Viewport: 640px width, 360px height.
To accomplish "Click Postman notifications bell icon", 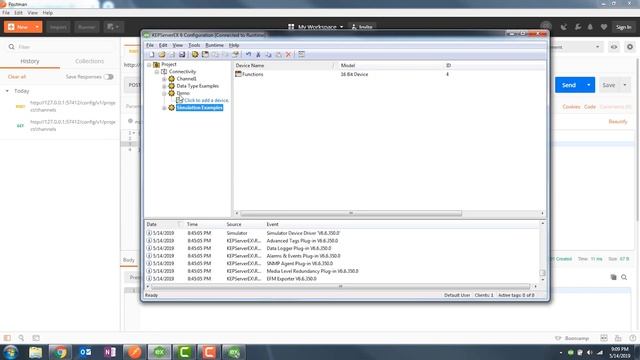I will pyautogui.click(x=590, y=27).
